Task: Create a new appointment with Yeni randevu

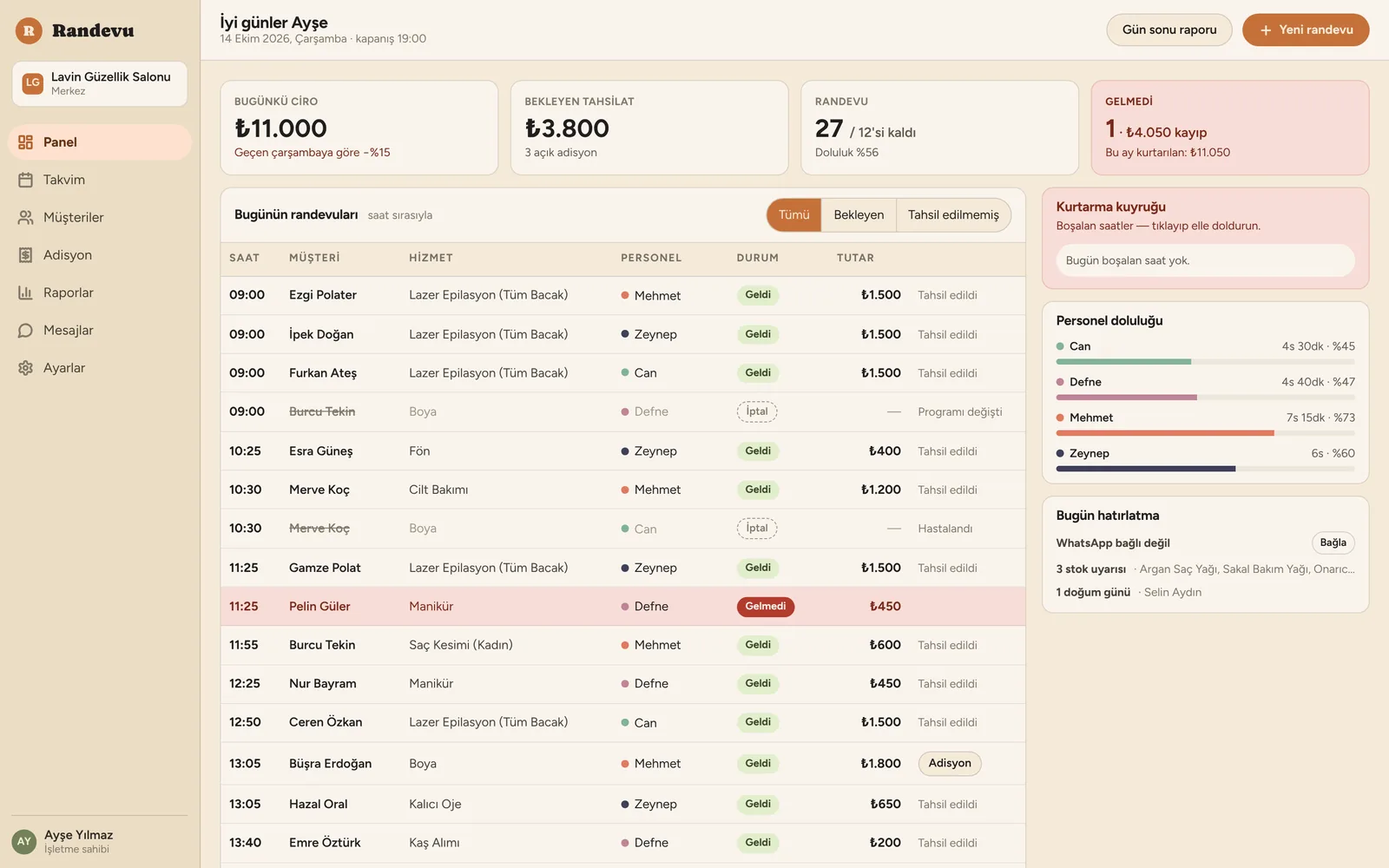Action: tap(1306, 30)
